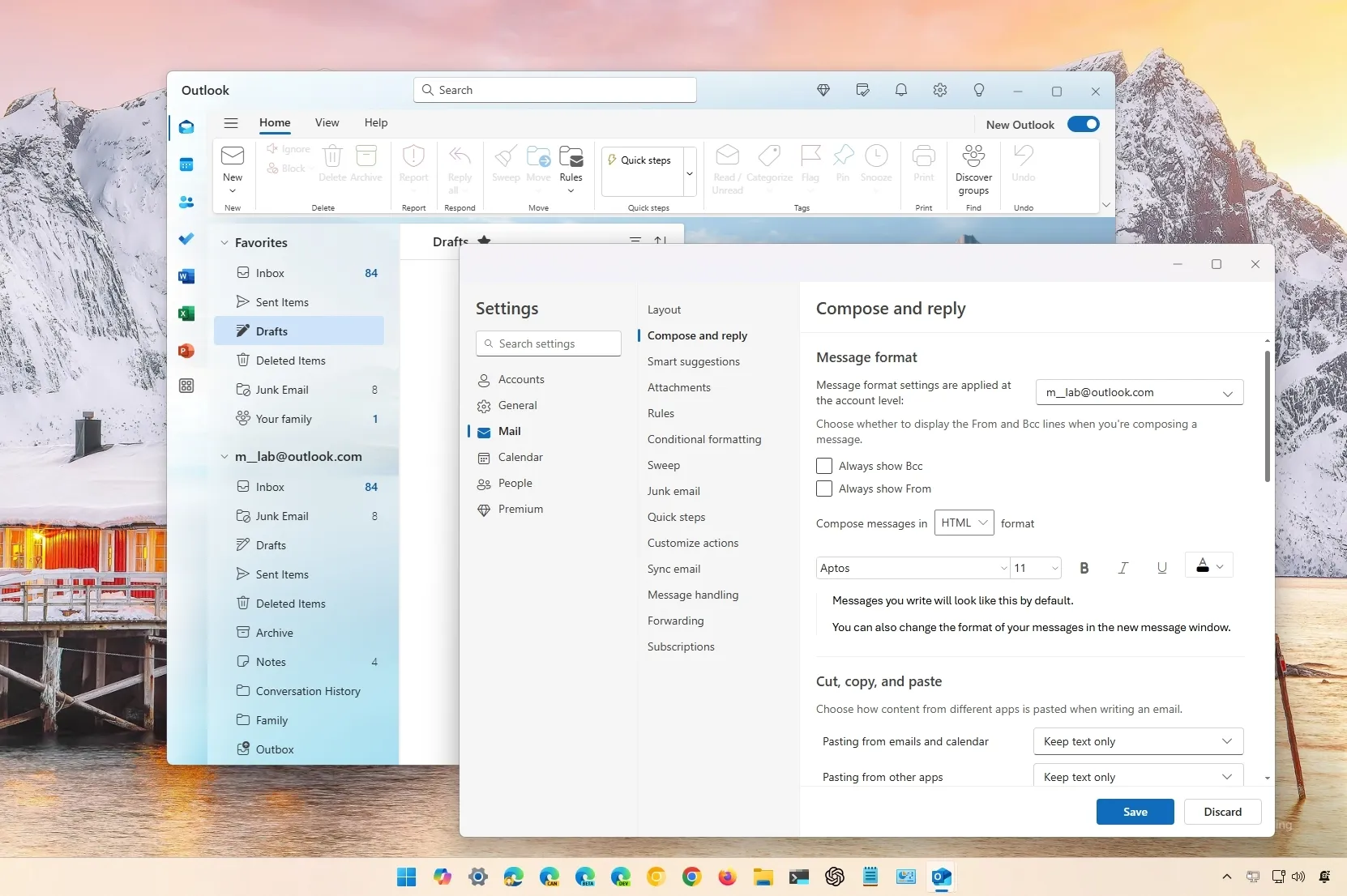Launch Word from the left rail
This screenshot has height=896, width=1347.
pyautogui.click(x=186, y=276)
